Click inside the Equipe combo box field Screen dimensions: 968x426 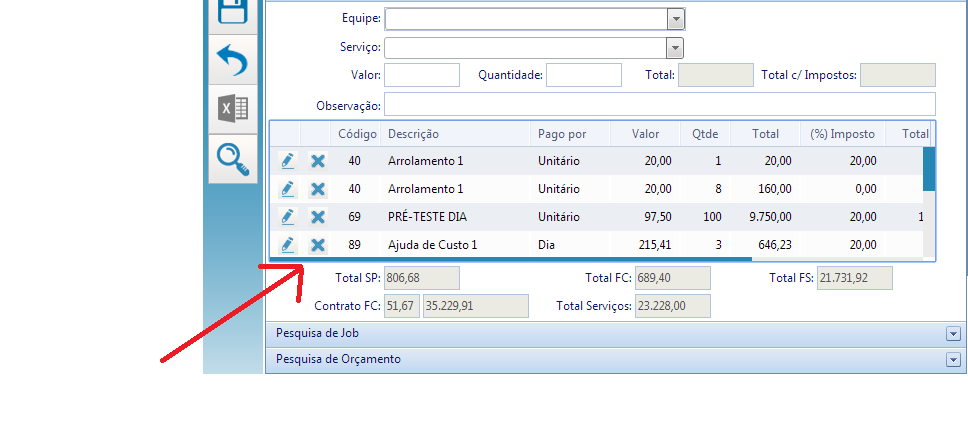click(x=526, y=19)
